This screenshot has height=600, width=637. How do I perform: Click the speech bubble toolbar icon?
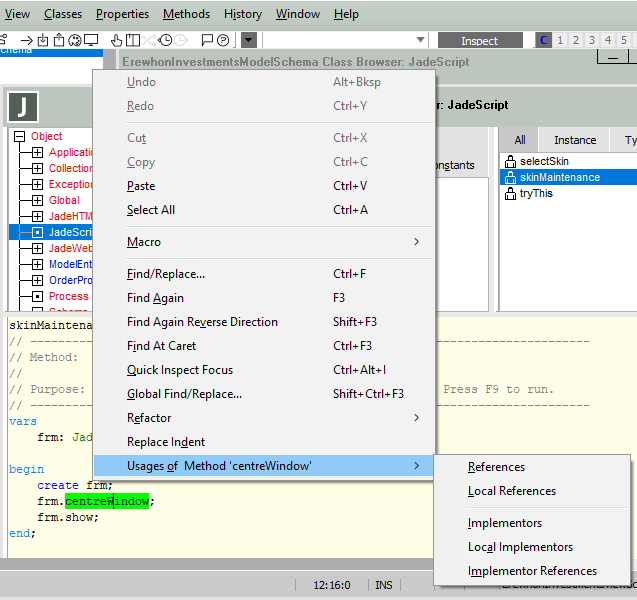(206, 40)
